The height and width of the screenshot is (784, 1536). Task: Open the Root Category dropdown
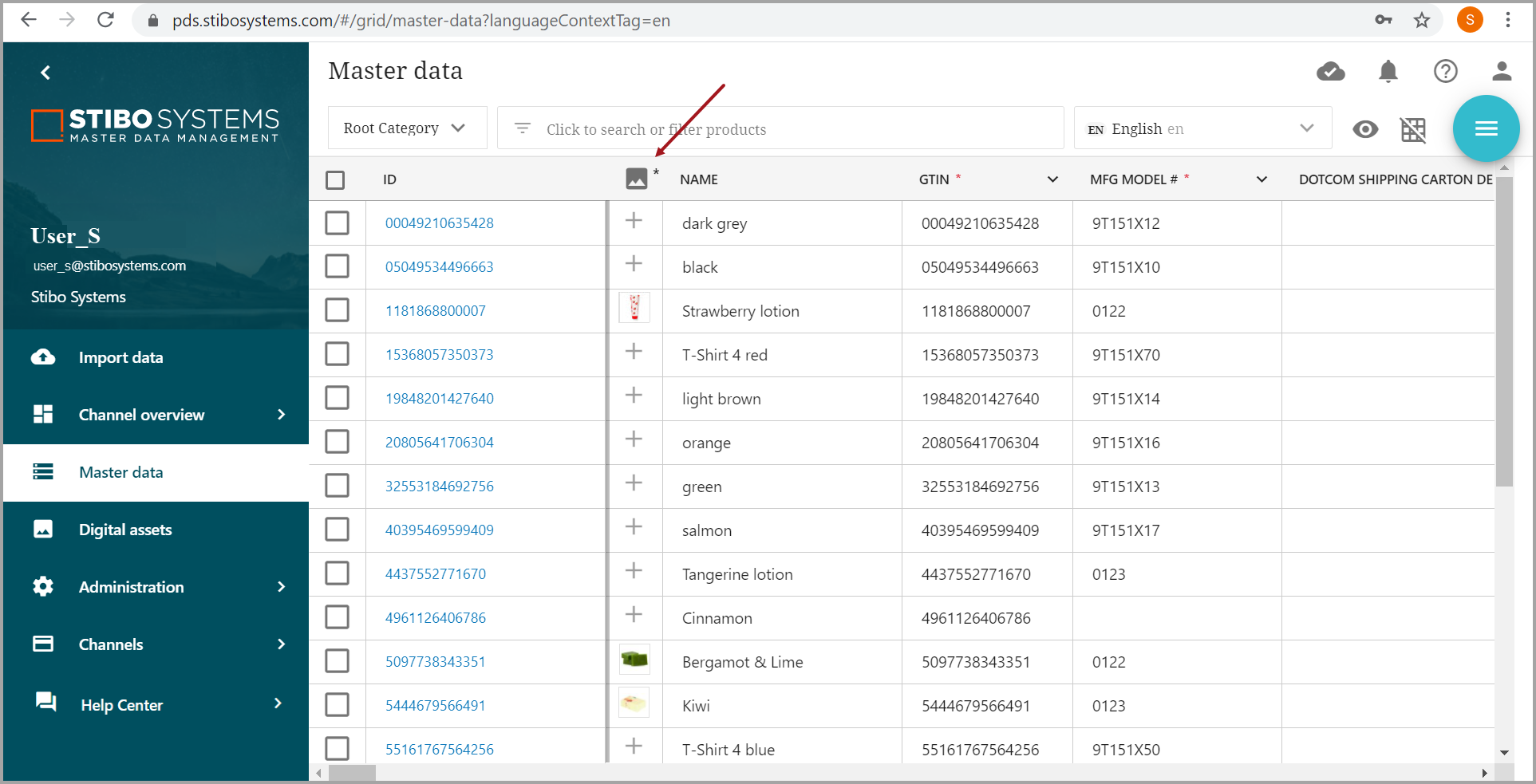405,128
